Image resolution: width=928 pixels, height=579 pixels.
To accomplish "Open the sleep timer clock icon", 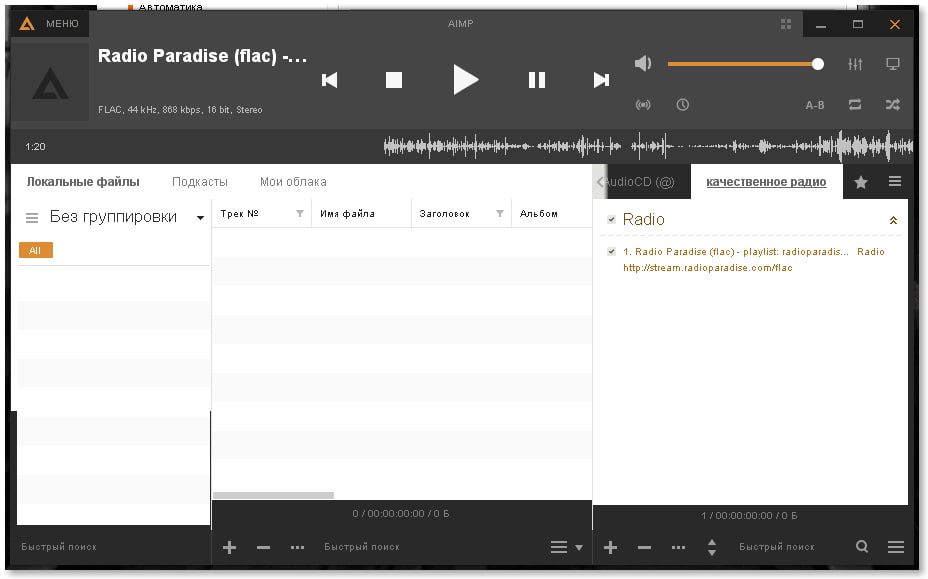I will point(682,105).
